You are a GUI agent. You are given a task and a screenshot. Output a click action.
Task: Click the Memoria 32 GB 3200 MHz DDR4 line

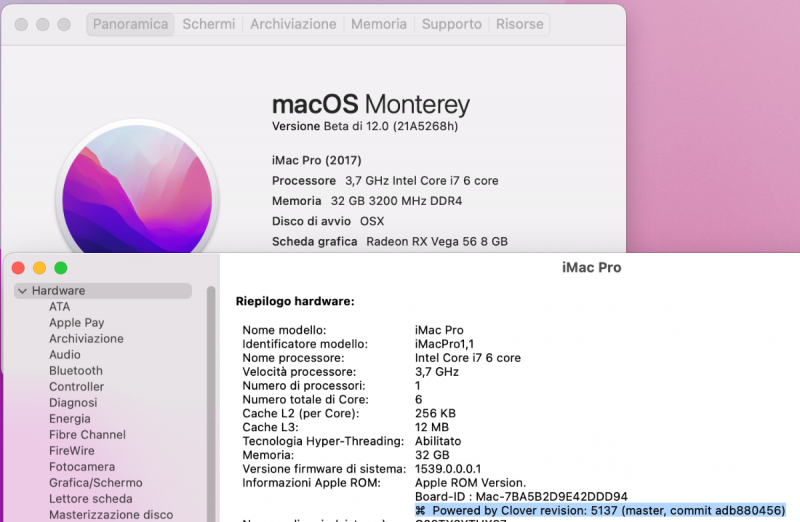click(367, 201)
